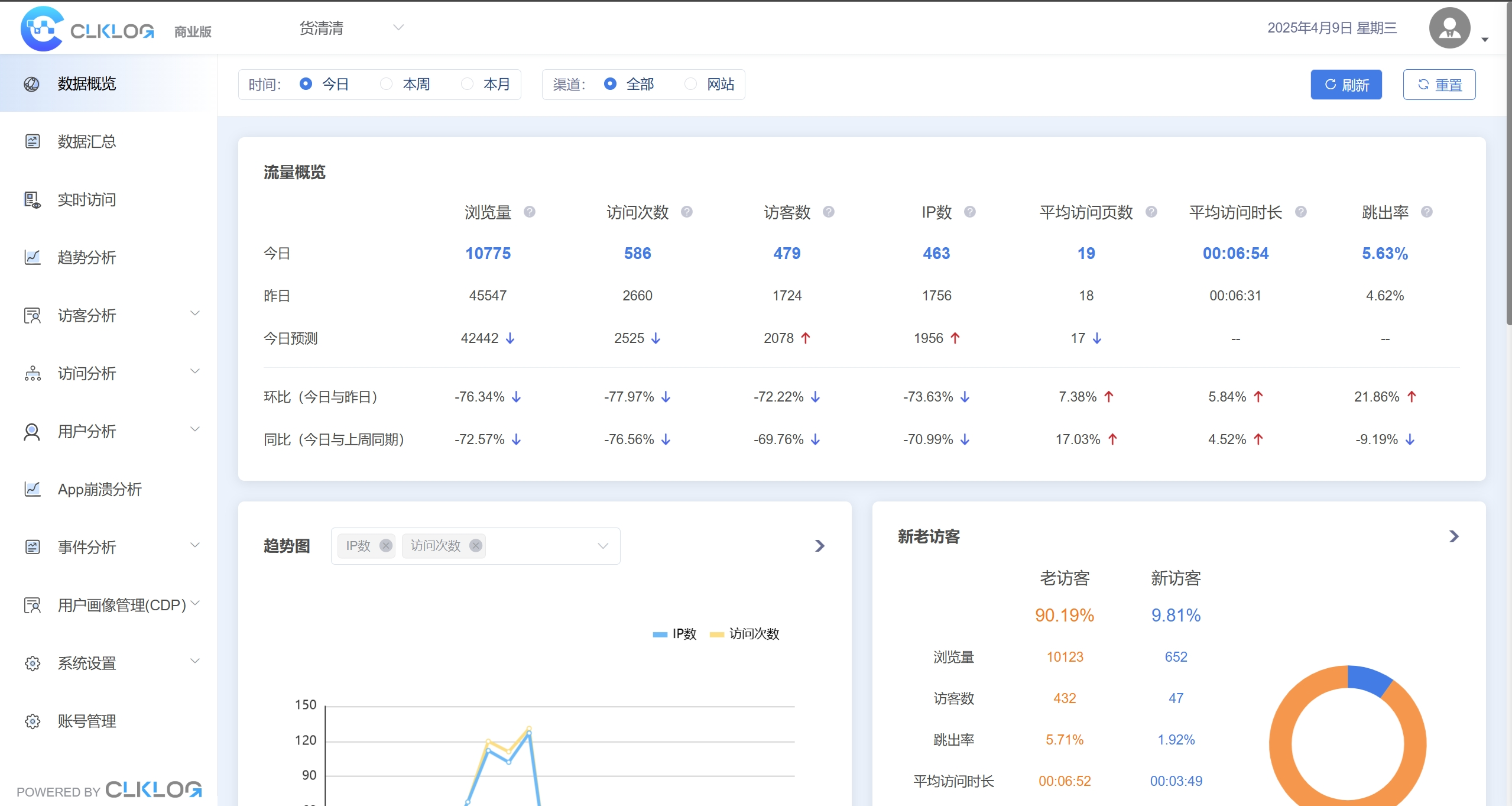Open the 数据汇总 panel icon

tap(32, 141)
